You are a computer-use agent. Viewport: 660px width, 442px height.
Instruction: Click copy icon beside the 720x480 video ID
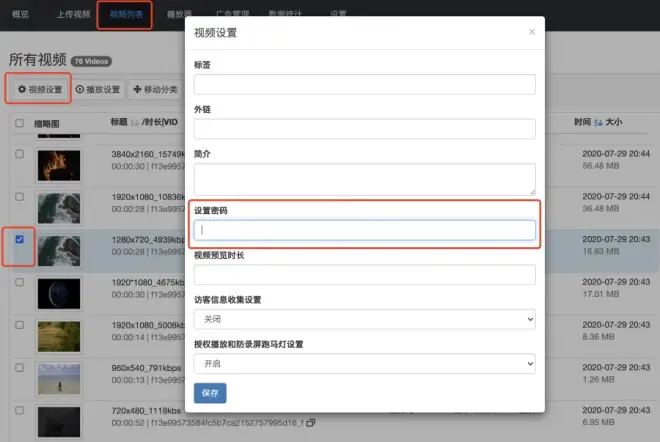pyautogui.click(x=311, y=423)
